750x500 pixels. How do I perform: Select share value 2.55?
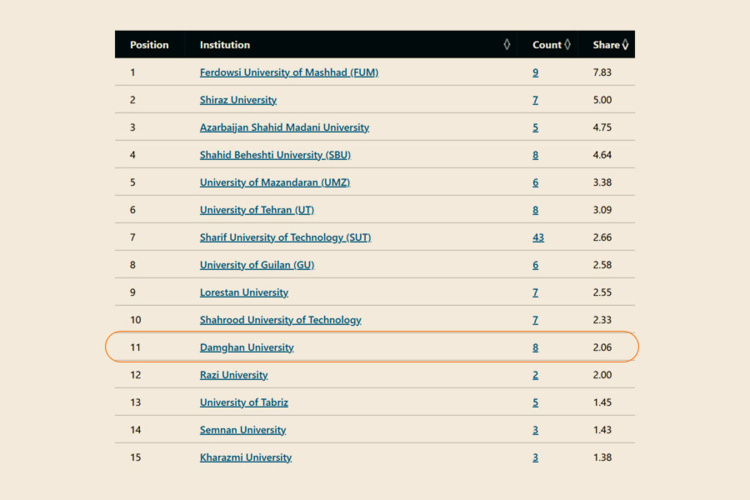[602, 292]
